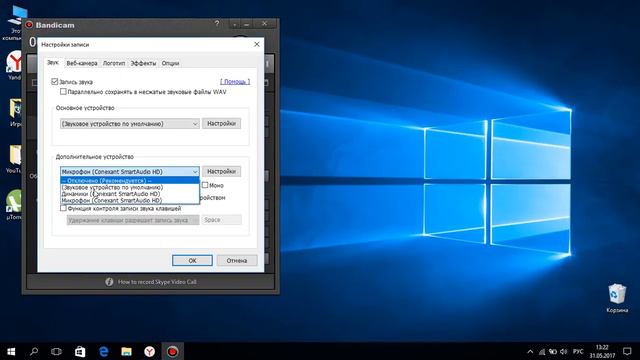Screen dimensions: 640x360
Task: Open the Опции tab
Action: click(x=170, y=63)
